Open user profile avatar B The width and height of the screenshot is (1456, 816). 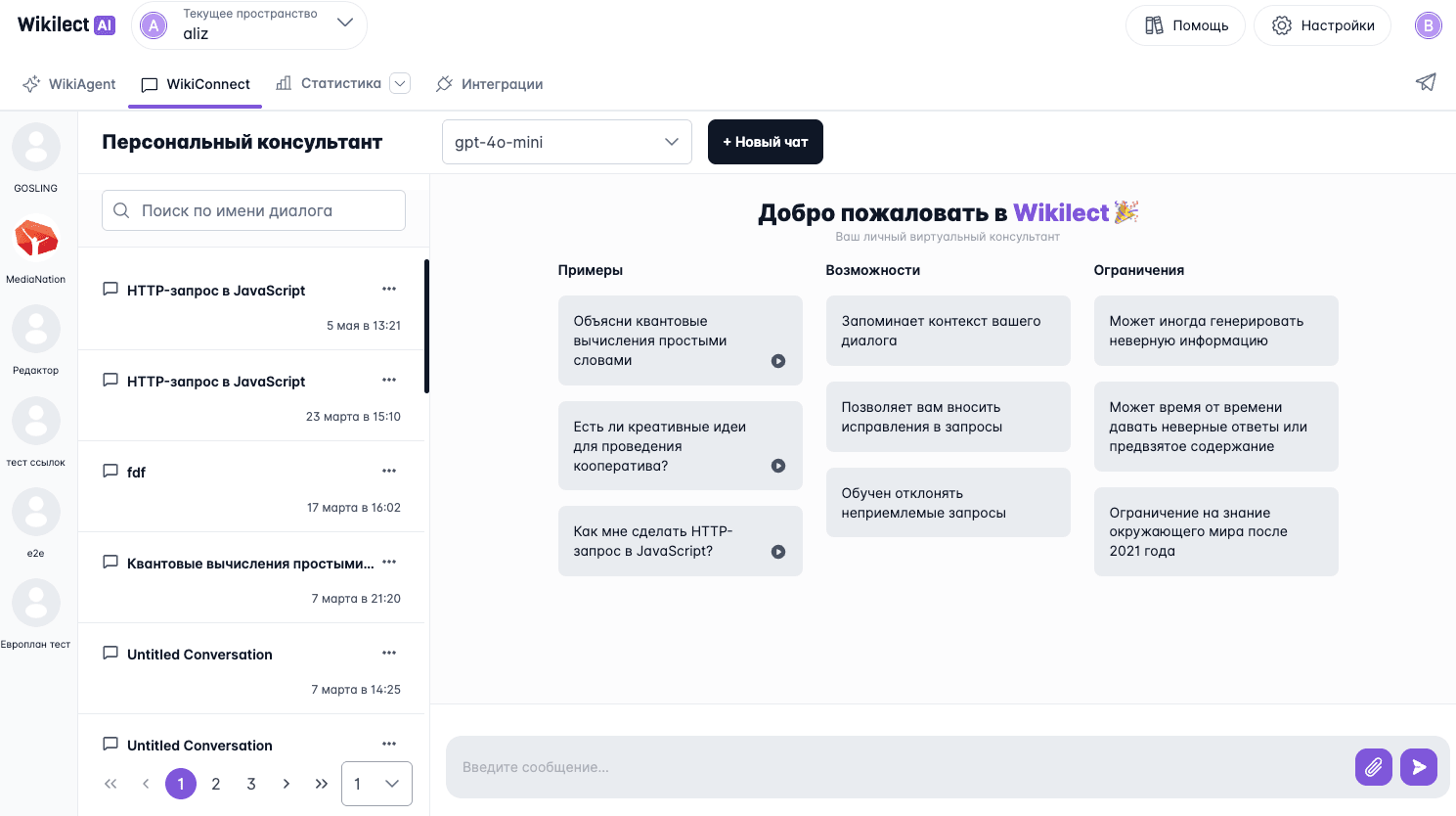pos(1429,25)
